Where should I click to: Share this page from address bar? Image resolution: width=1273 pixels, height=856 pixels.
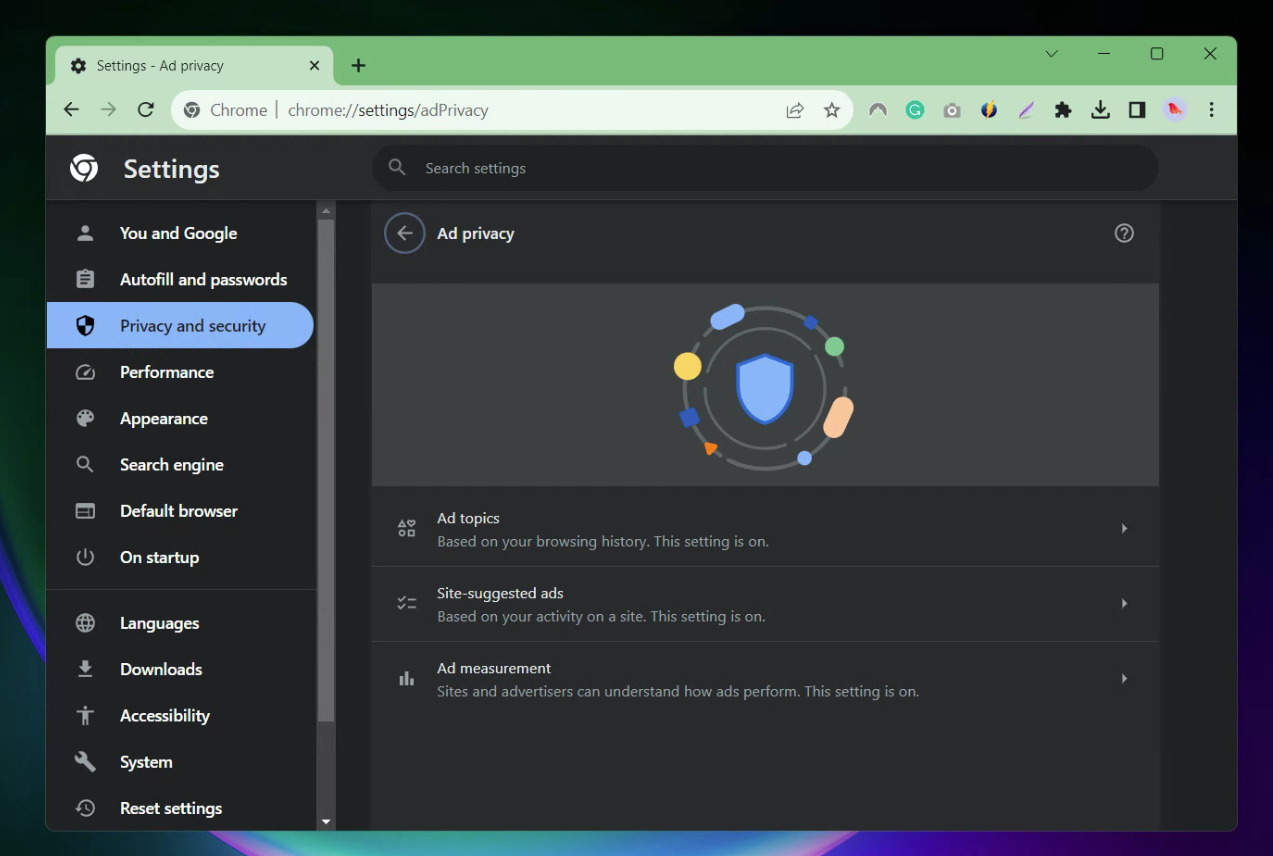(x=795, y=110)
